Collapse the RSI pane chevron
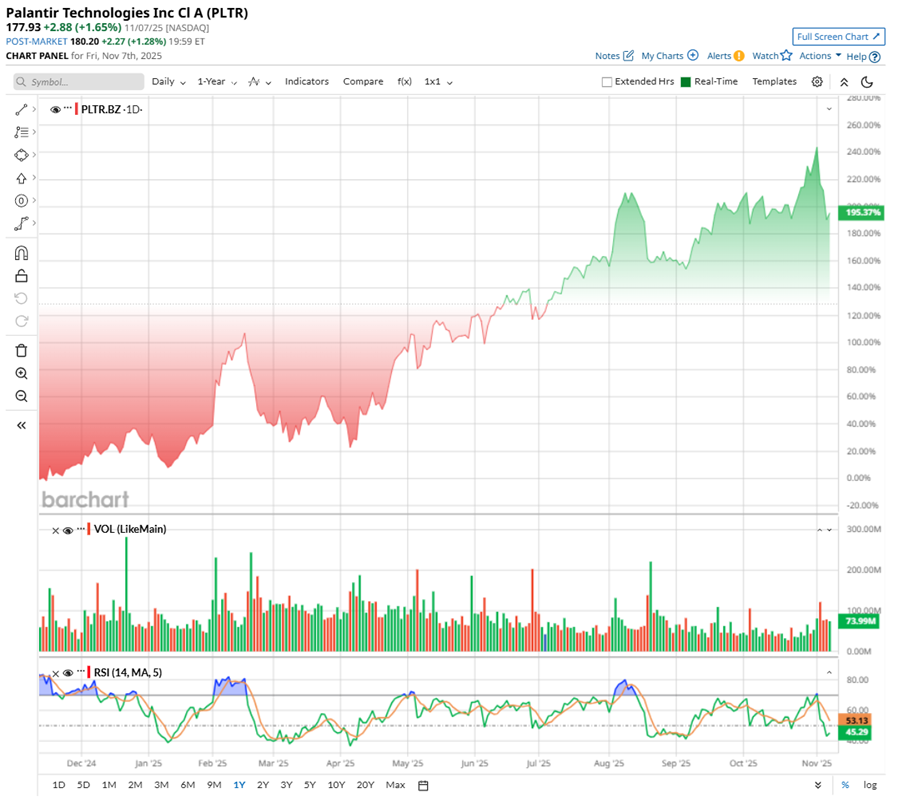This screenshot has height=804, width=902. coord(829,672)
